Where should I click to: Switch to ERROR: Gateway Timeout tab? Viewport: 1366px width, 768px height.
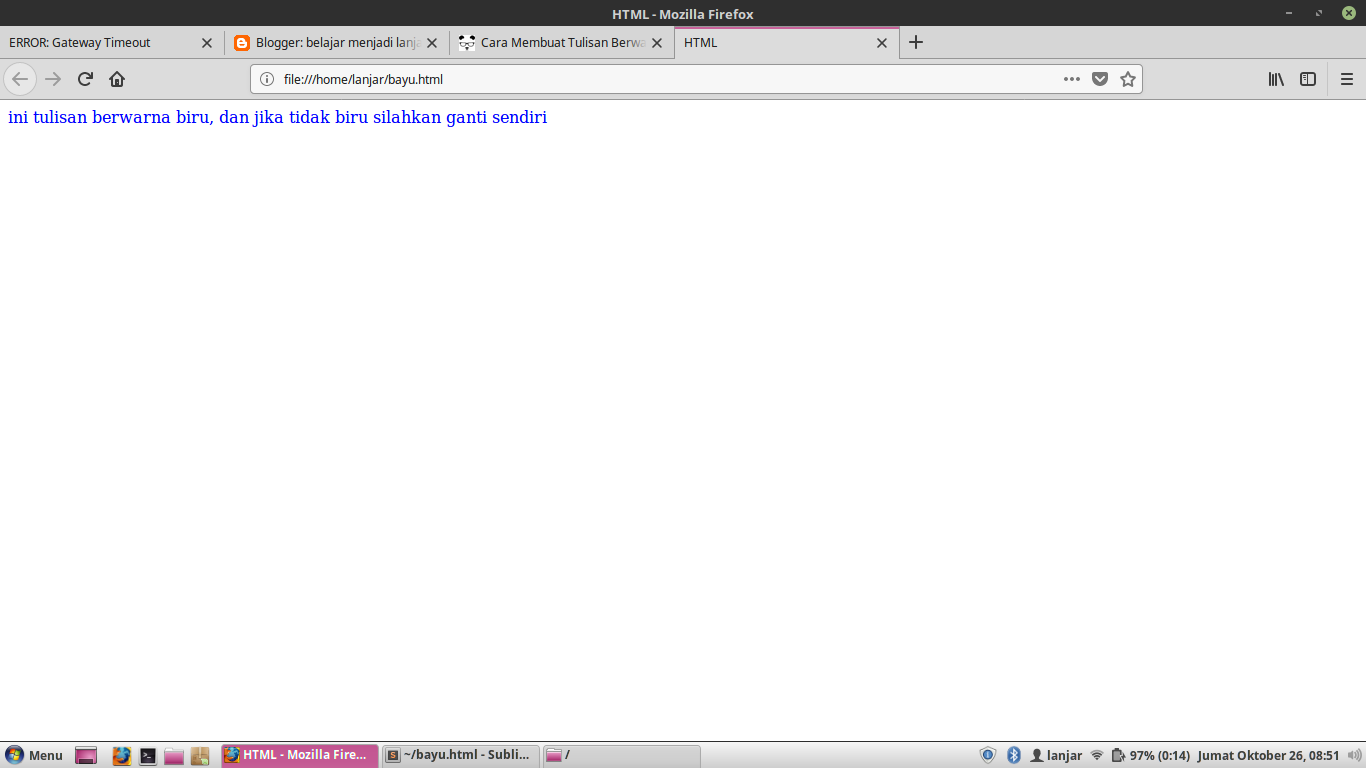pyautogui.click(x=112, y=43)
